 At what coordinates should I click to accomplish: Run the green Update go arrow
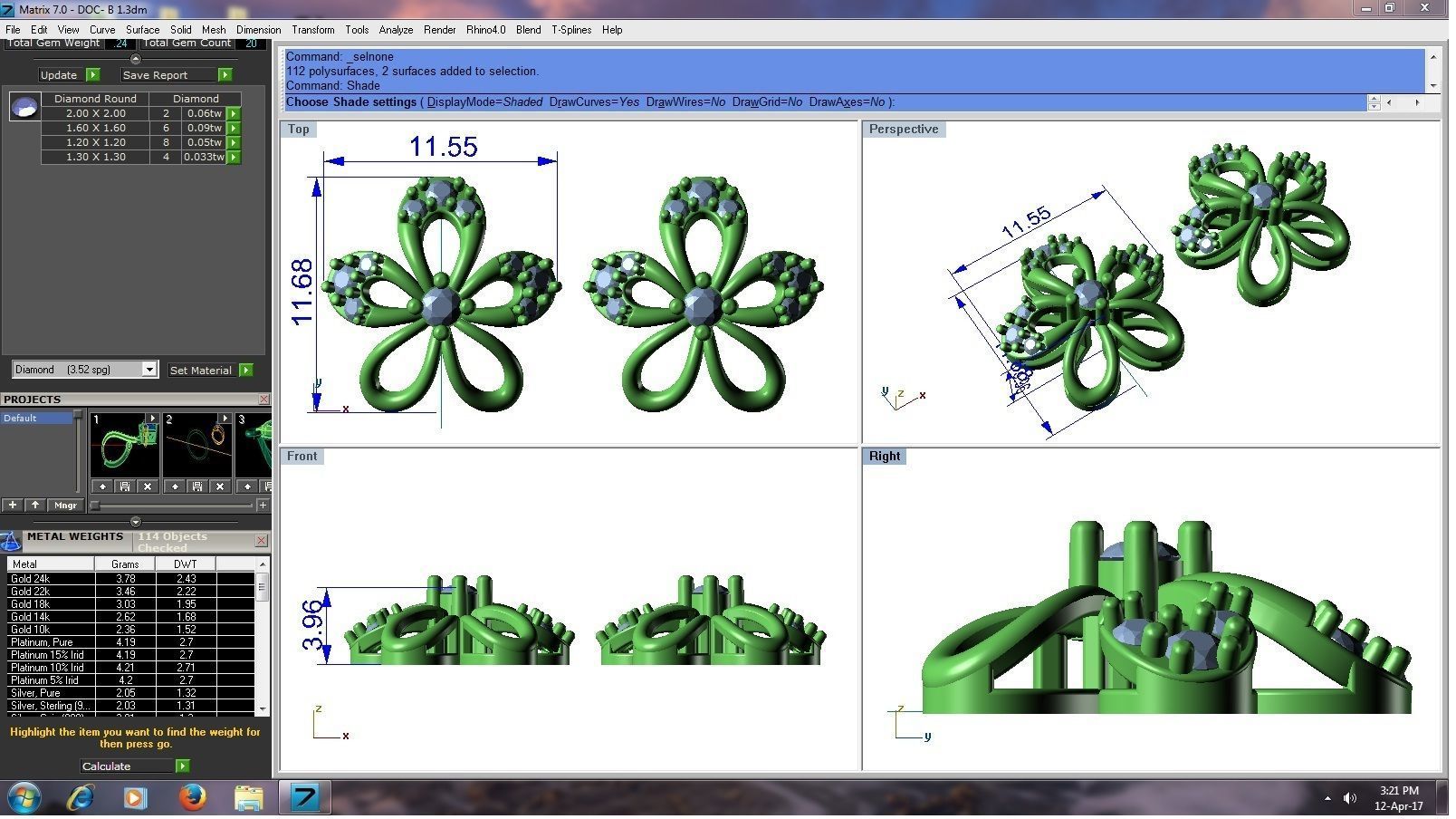[93, 75]
